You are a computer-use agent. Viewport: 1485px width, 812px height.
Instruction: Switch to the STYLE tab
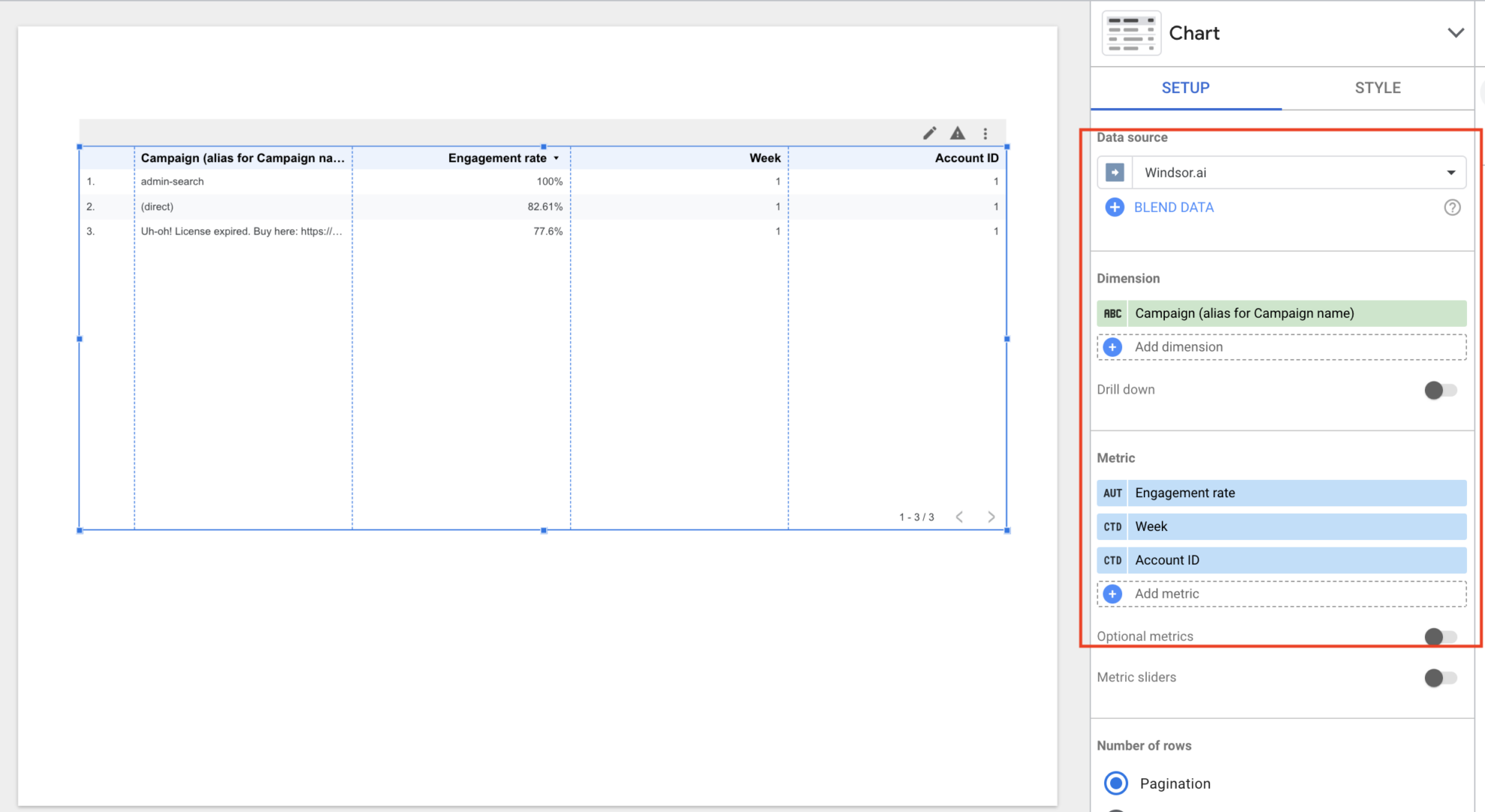[x=1377, y=88]
